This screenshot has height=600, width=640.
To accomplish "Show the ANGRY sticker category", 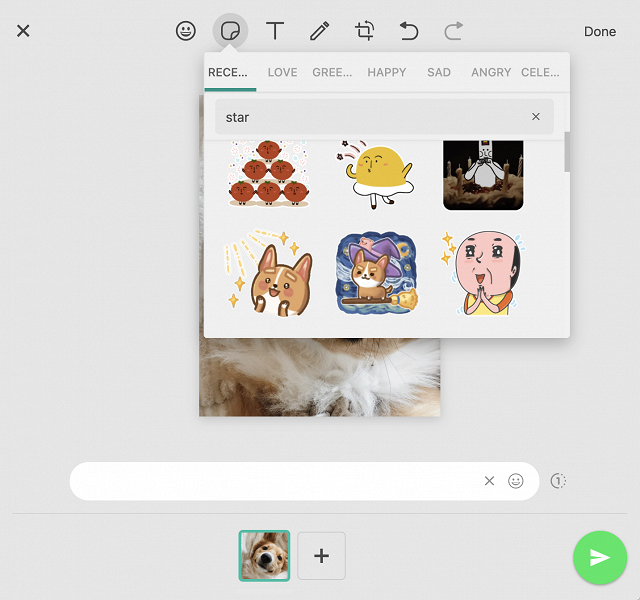I will (x=491, y=72).
